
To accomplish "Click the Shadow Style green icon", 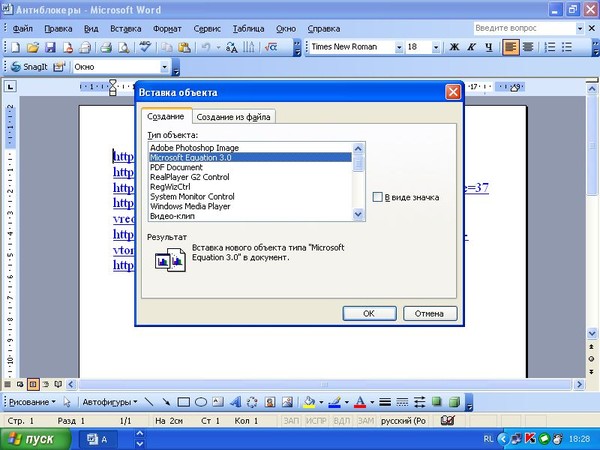I will click(x=437, y=402).
